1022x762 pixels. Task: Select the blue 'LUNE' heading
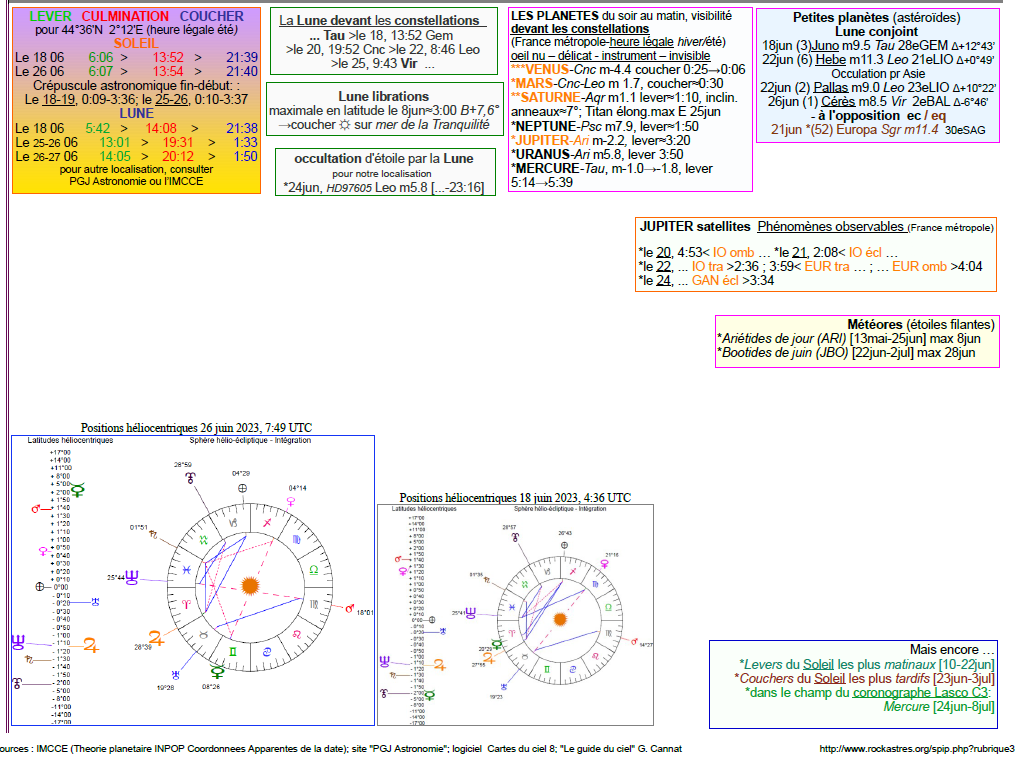(x=136, y=113)
